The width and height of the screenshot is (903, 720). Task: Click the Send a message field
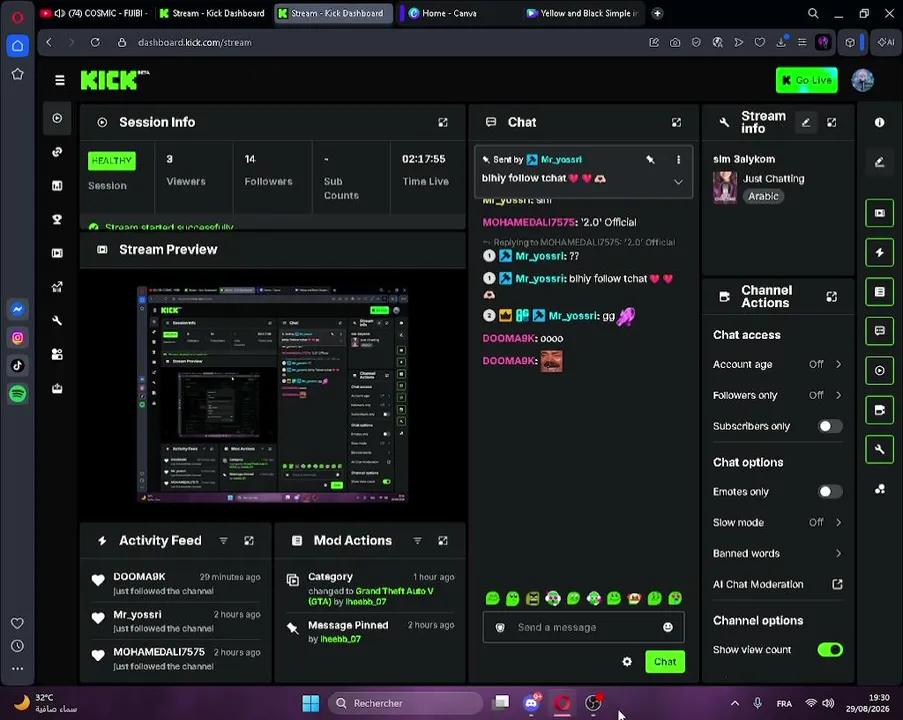[x=583, y=627]
